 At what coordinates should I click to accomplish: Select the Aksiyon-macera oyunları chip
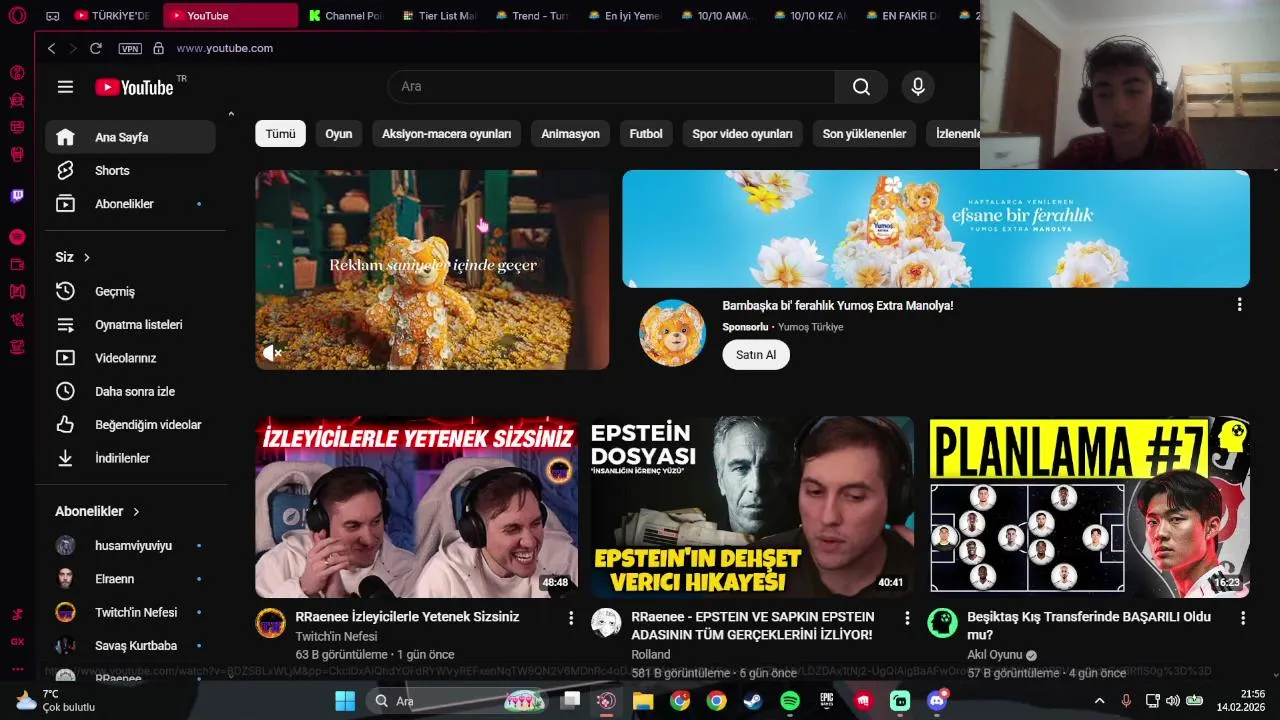(446, 134)
